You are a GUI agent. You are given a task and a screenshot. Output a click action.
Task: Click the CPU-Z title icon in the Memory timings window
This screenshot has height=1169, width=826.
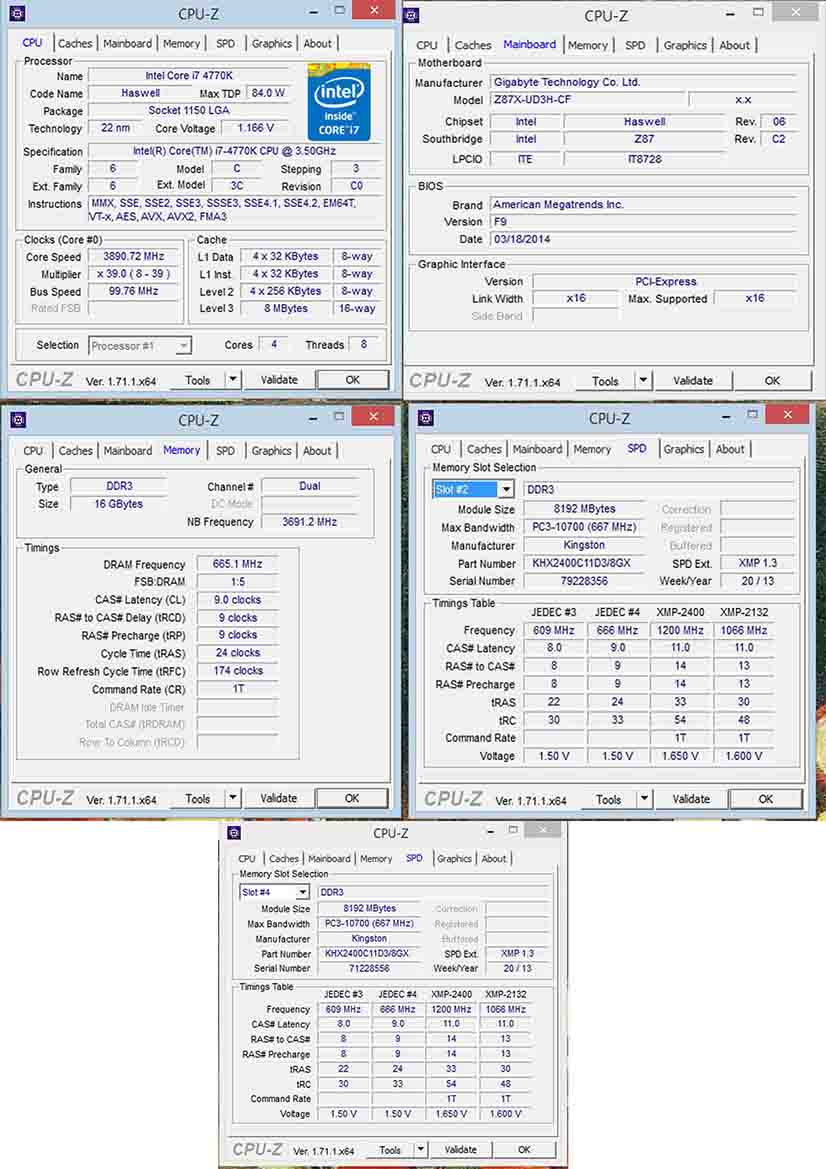click(x=18, y=420)
